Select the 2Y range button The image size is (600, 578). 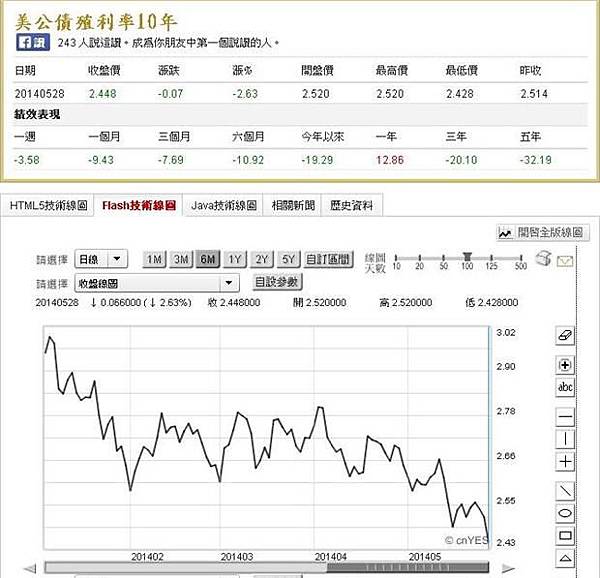coord(262,259)
